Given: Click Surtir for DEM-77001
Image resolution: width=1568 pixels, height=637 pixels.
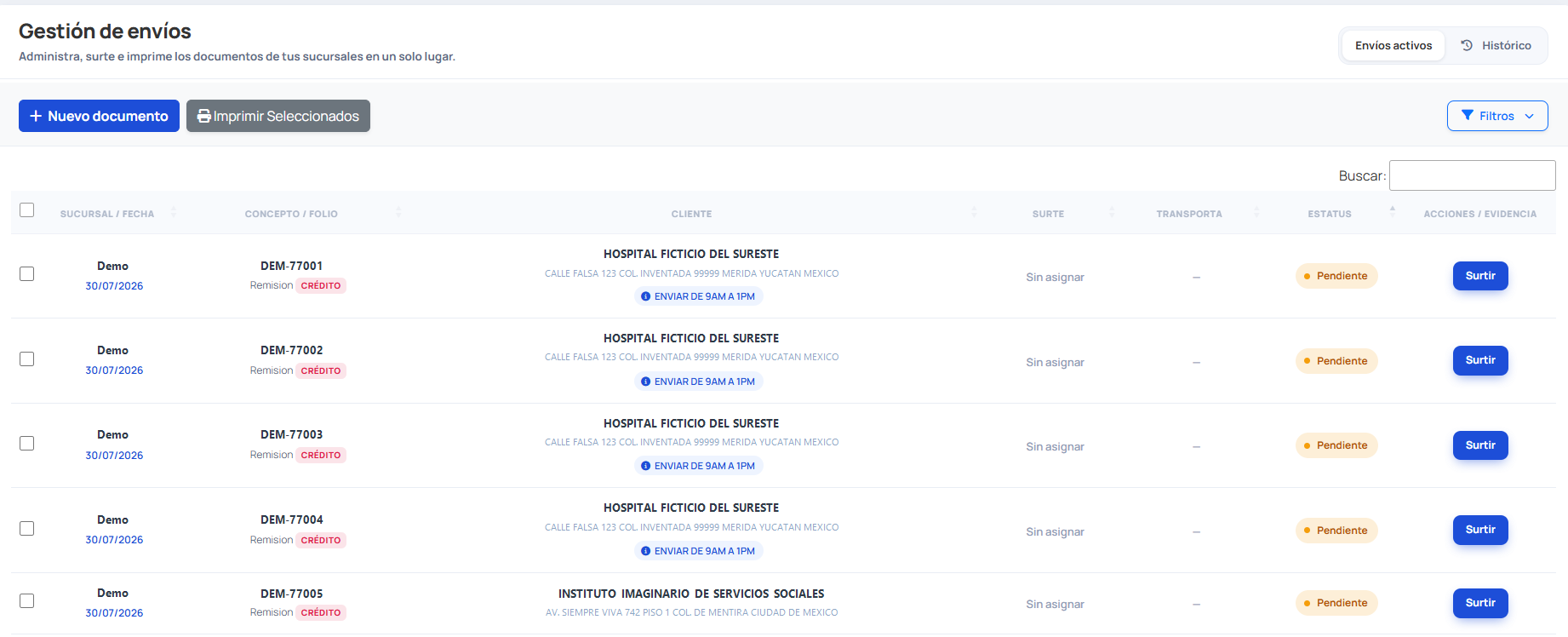Looking at the screenshot, I should point(1480,276).
